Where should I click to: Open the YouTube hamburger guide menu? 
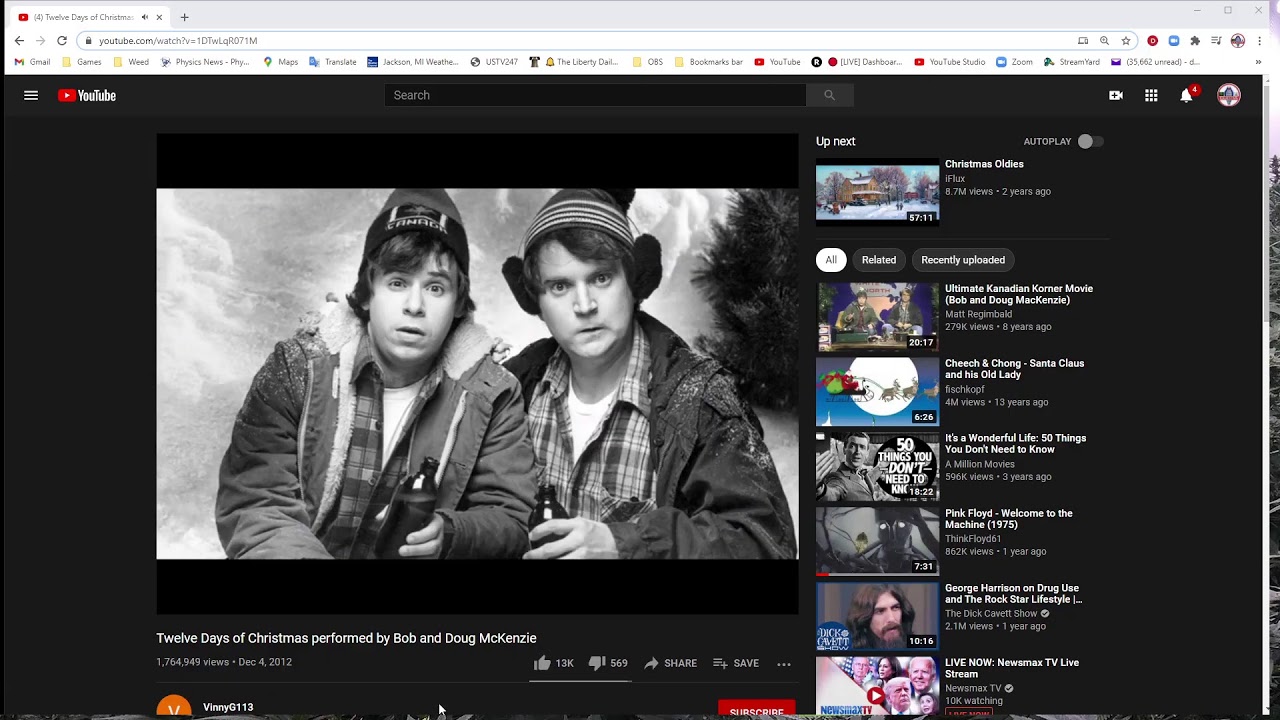coord(31,95)
